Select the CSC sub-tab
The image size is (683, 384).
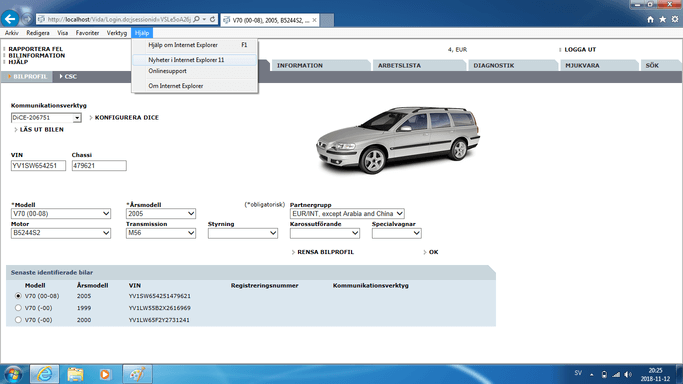coord(68,77)
